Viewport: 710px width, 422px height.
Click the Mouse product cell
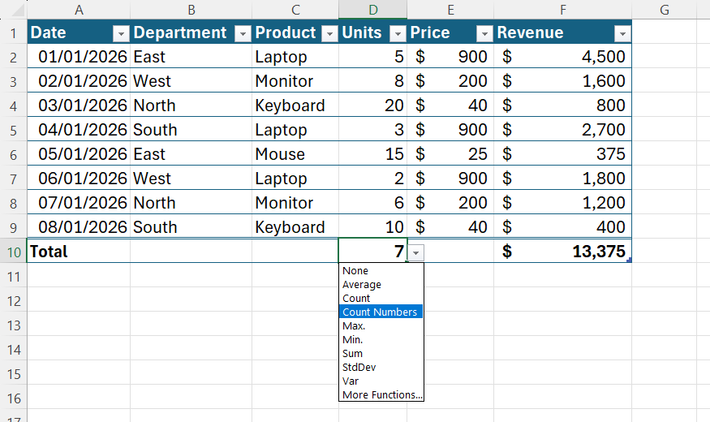click(x=295, y=154)
